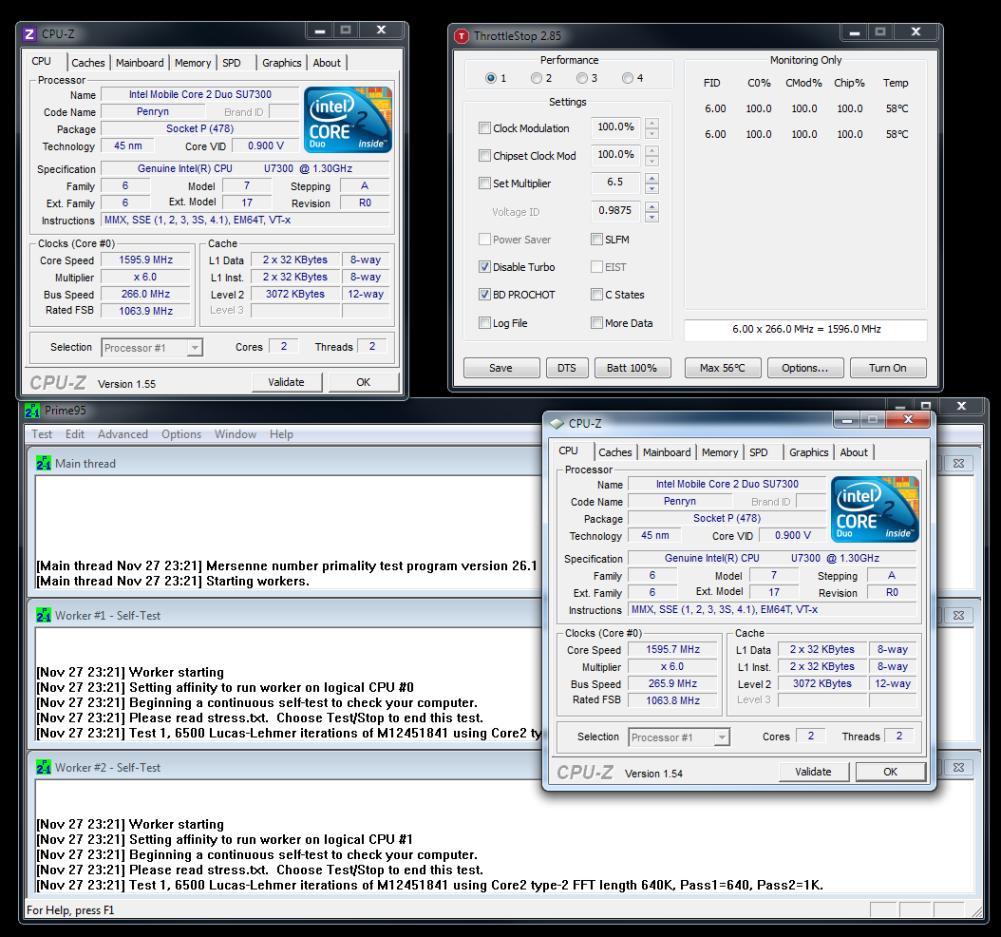Click the DTS button
Image resolution: width=1001 pixels, height=937 pixels.
[567, 368]
